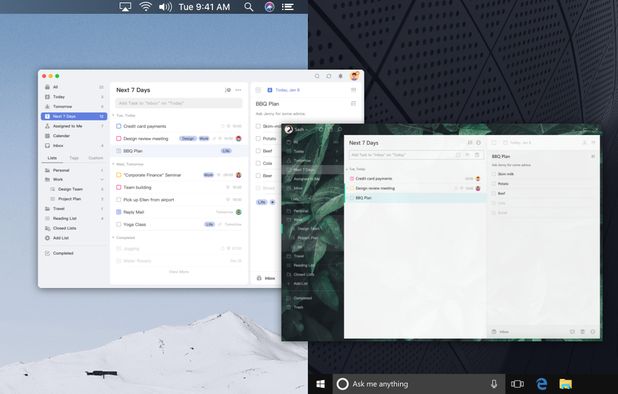Check off "Corporate Finance" Seminar task

pos(119,175)
